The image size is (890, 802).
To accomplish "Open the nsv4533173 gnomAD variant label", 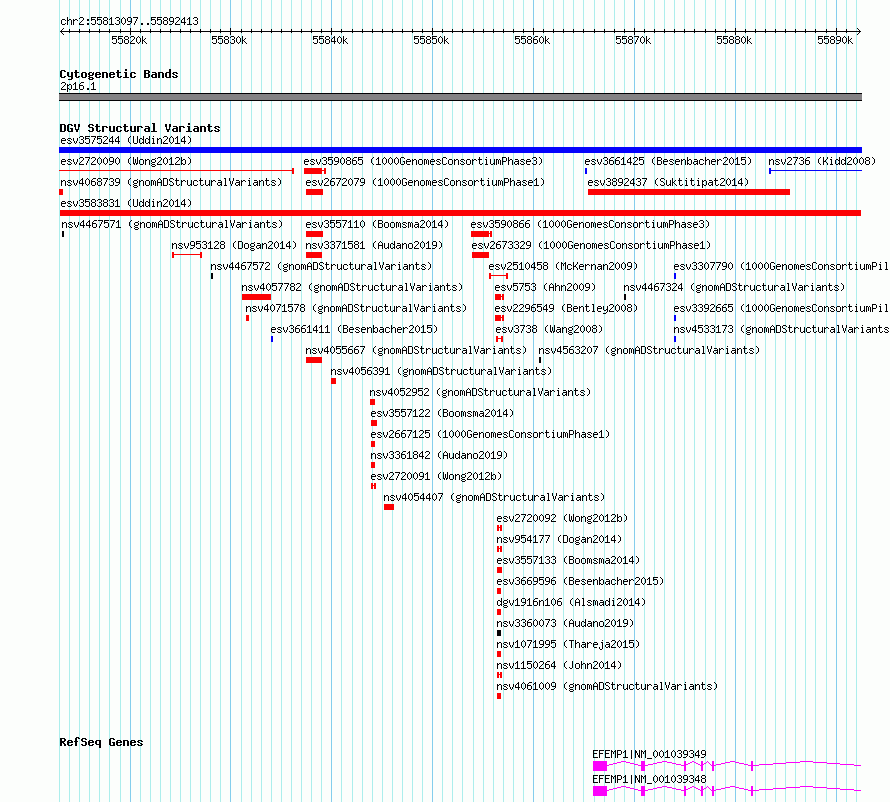I will coord(781,329).
